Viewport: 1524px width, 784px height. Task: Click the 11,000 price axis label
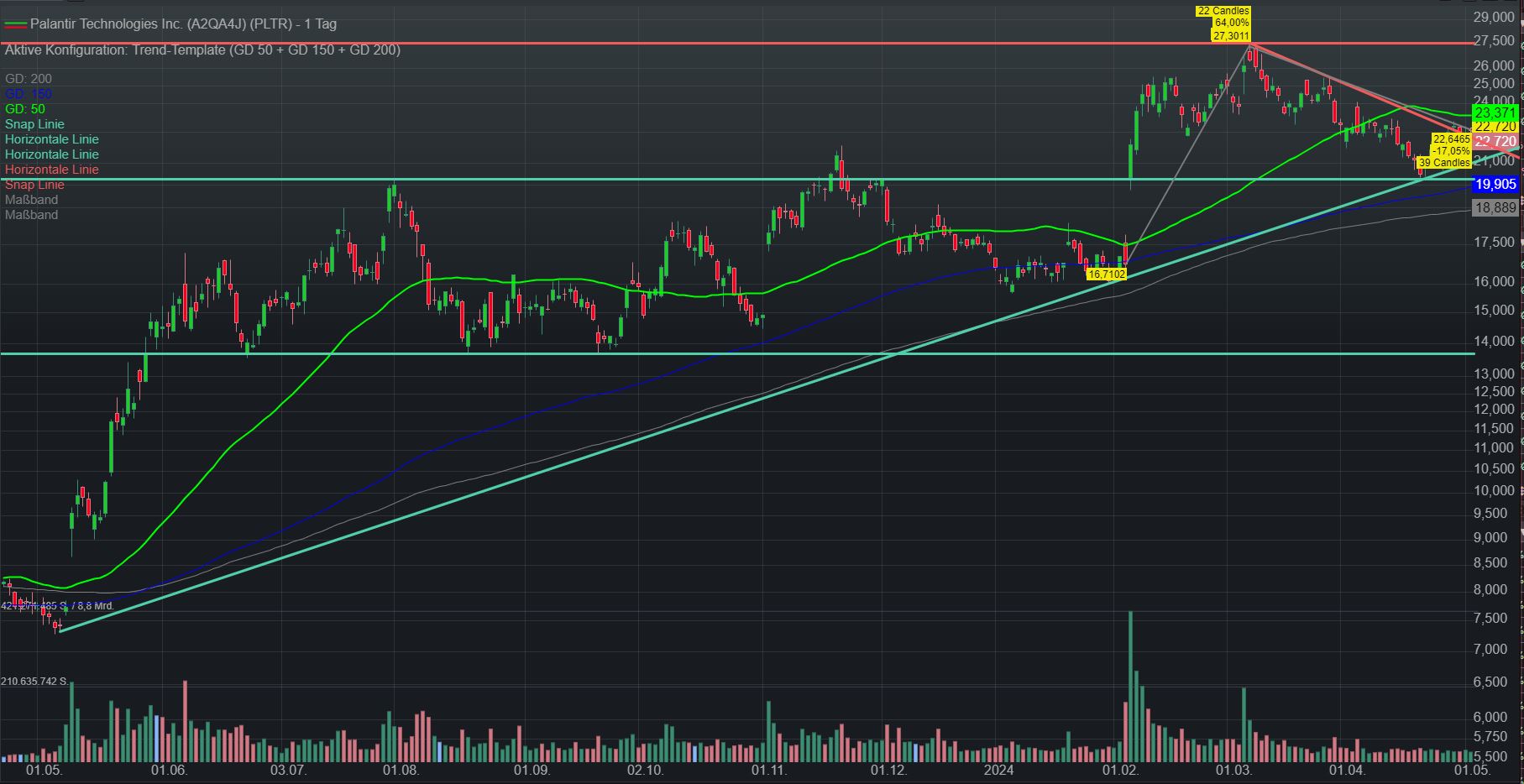(1495, 448)
